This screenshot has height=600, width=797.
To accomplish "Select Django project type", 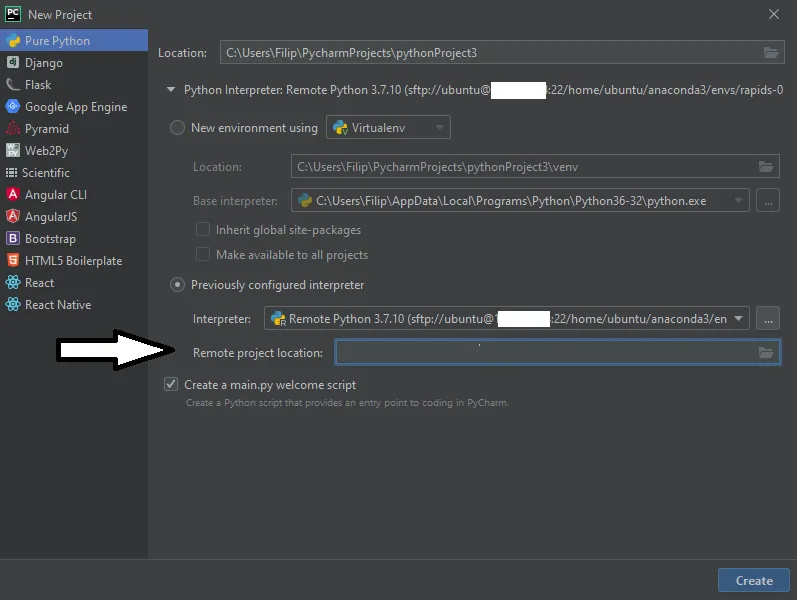I will [x=74, y=63].
